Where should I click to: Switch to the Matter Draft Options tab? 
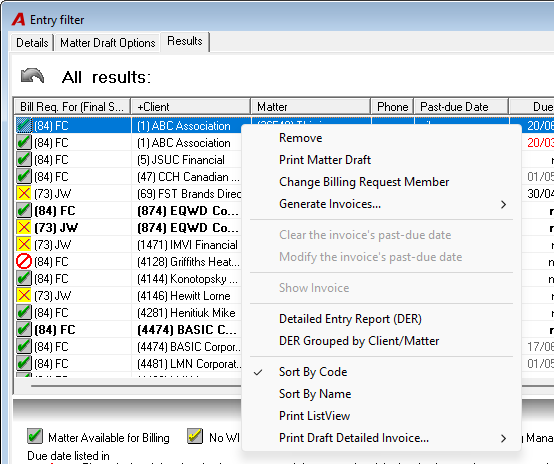pyautogui.click(x=107, y=43)
